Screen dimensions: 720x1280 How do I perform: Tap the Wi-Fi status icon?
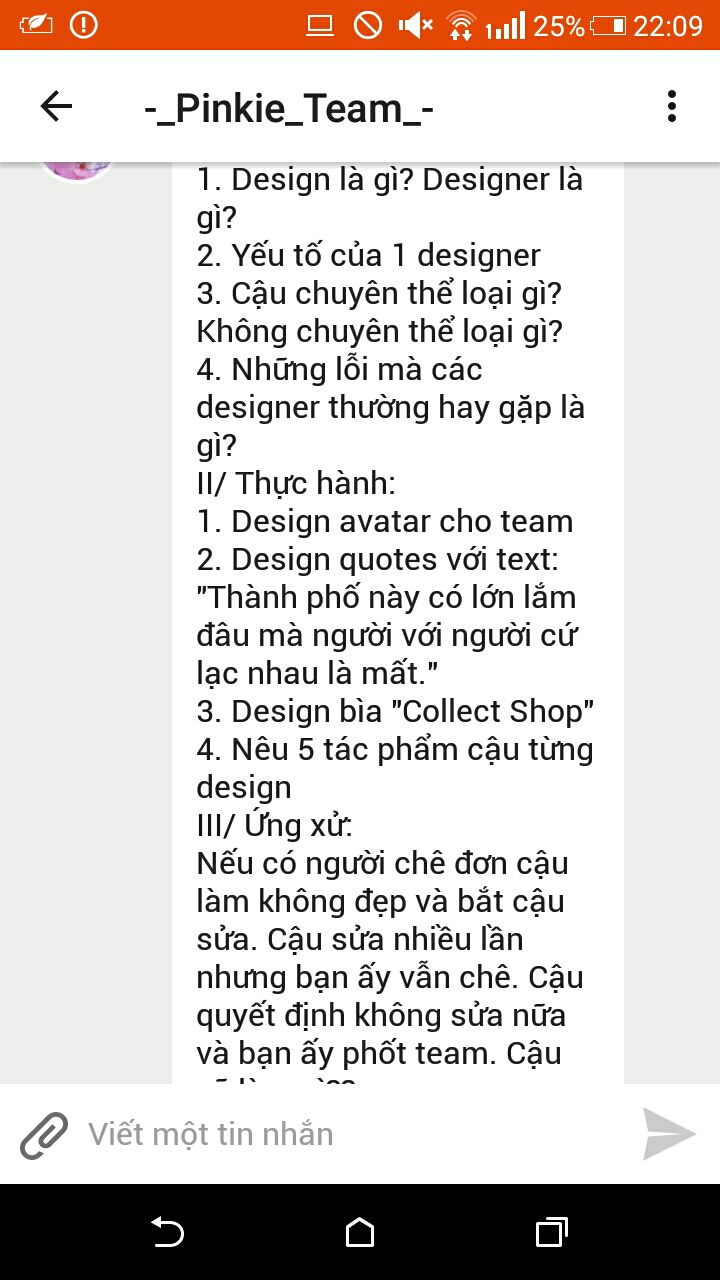click(x=460, y=25)
